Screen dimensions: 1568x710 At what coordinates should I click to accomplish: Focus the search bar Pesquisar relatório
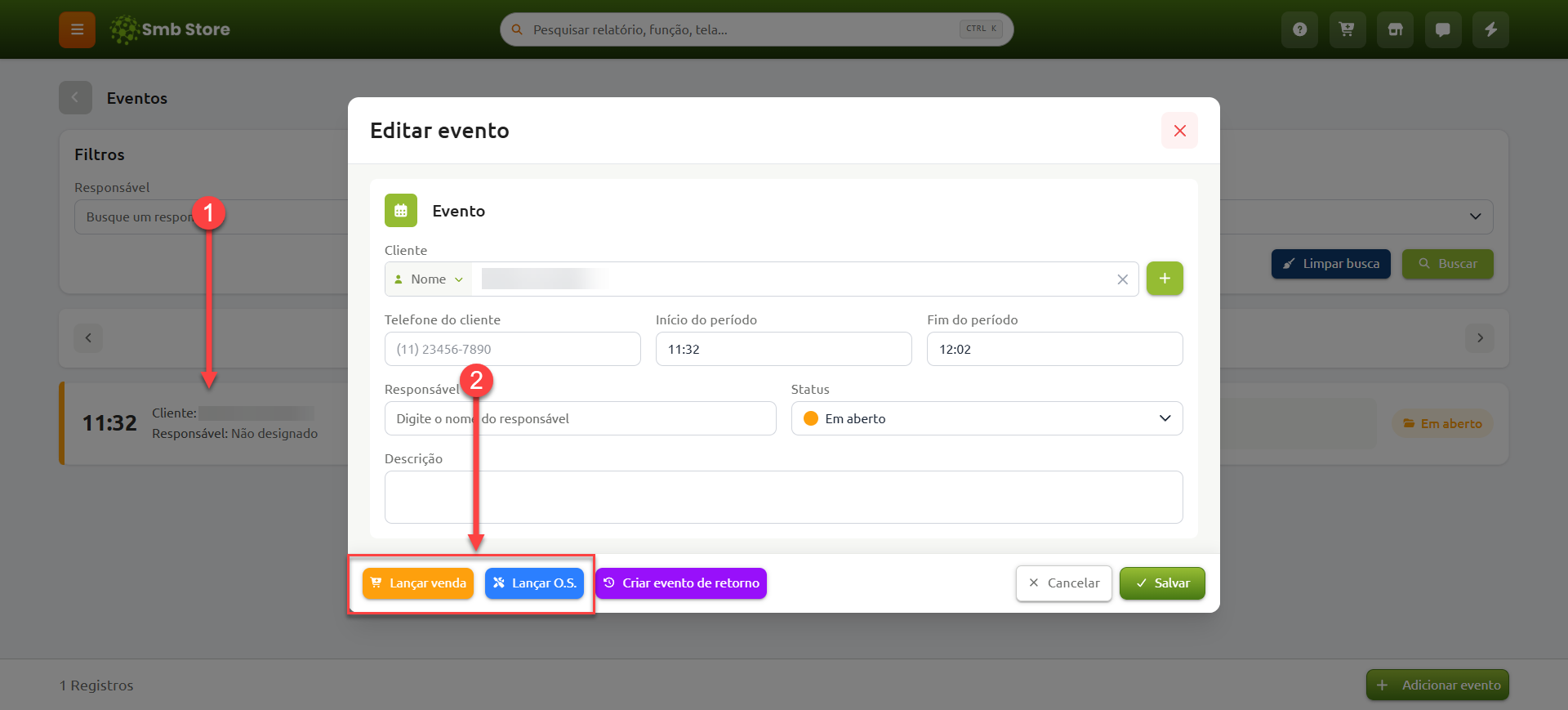pyautogui.click(x=756, y=29)
